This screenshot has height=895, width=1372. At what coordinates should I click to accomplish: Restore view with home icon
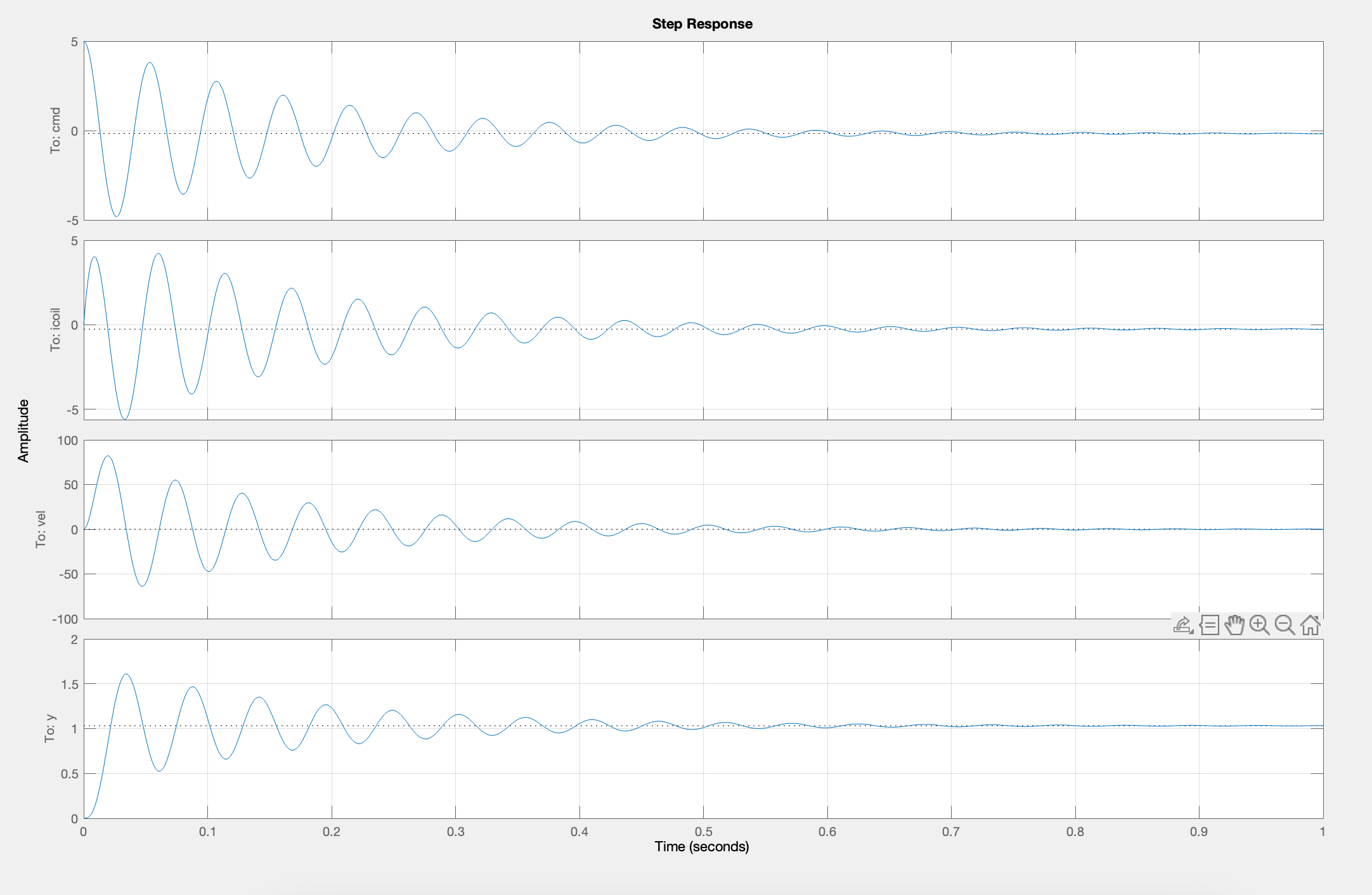pyautogui.click(x=1310, y=626)
